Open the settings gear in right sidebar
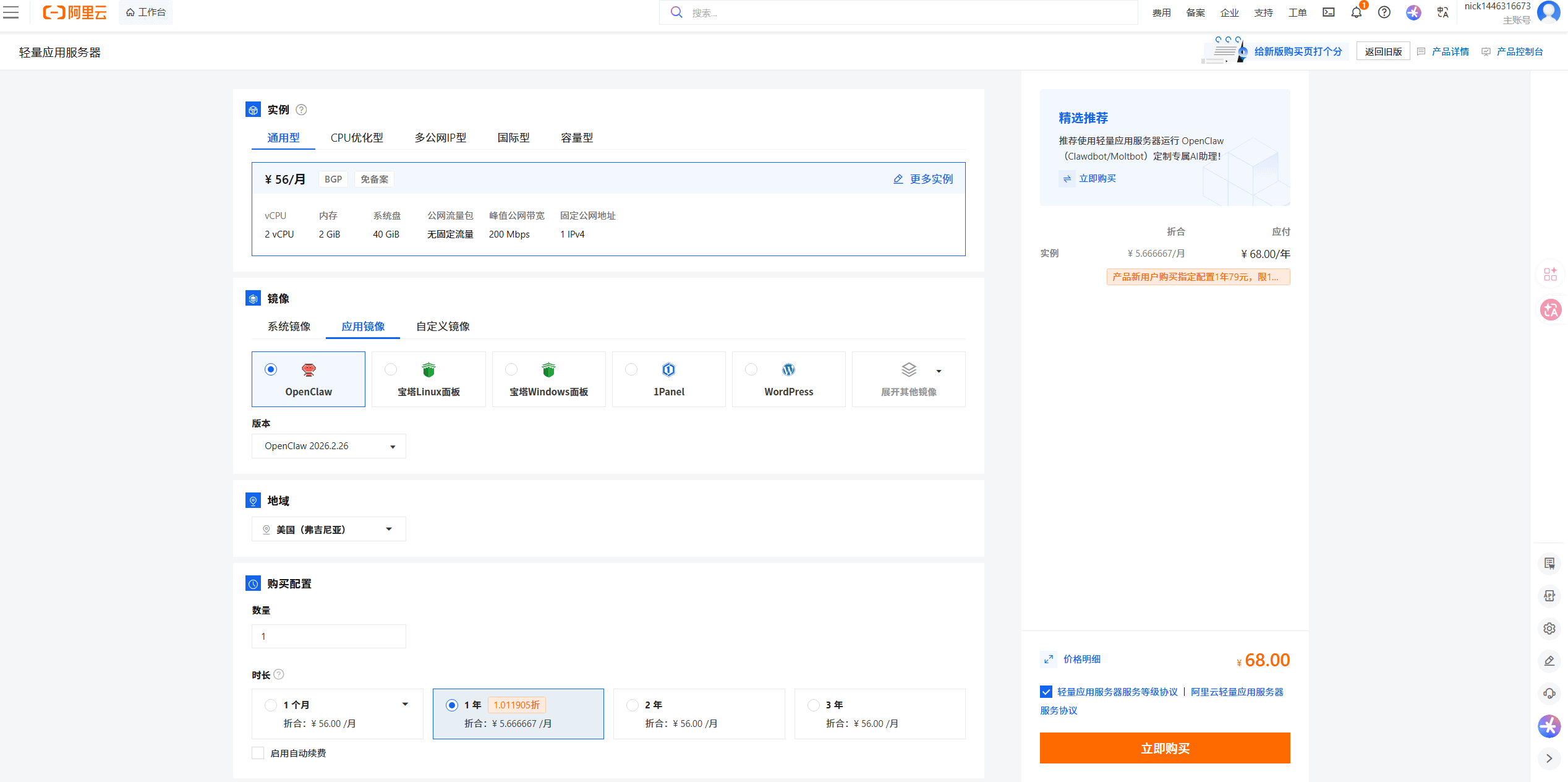The height and width of the screenshot is (782, 1568). click(1549, 629)
